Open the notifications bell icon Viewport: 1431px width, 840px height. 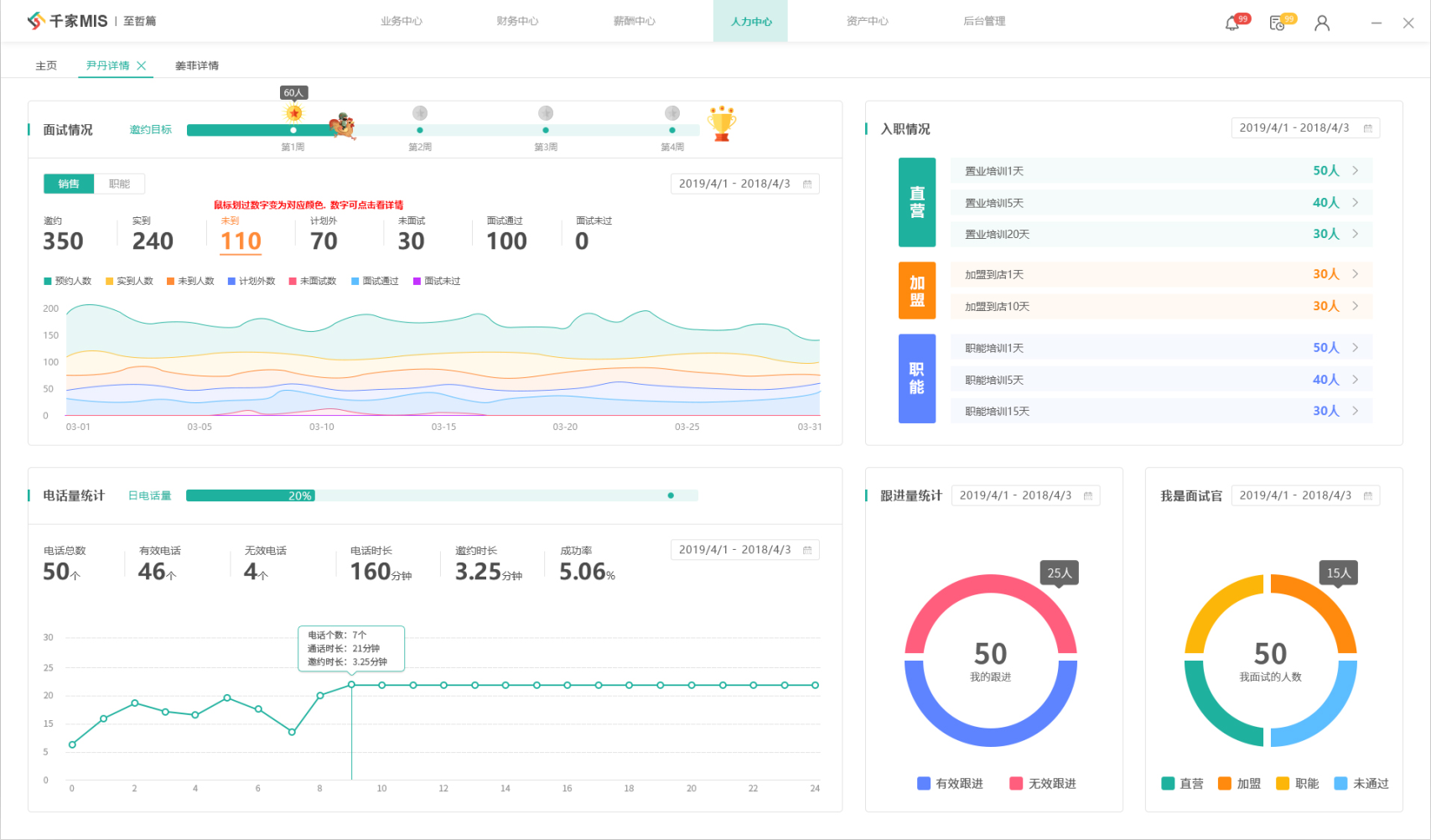pyautogui.click(x=1231, y=23)
